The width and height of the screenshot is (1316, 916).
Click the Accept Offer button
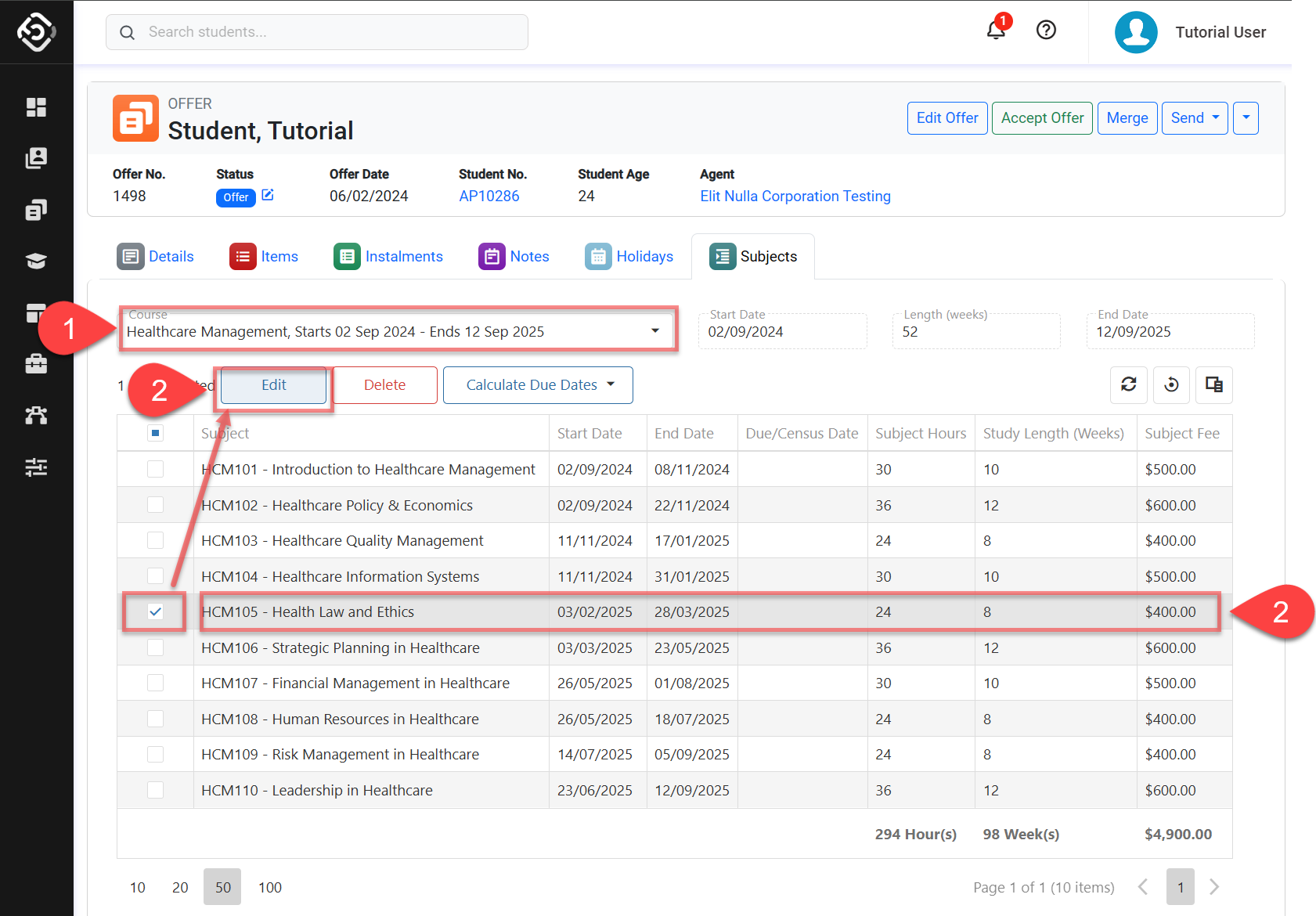[x=1042, y=118]
